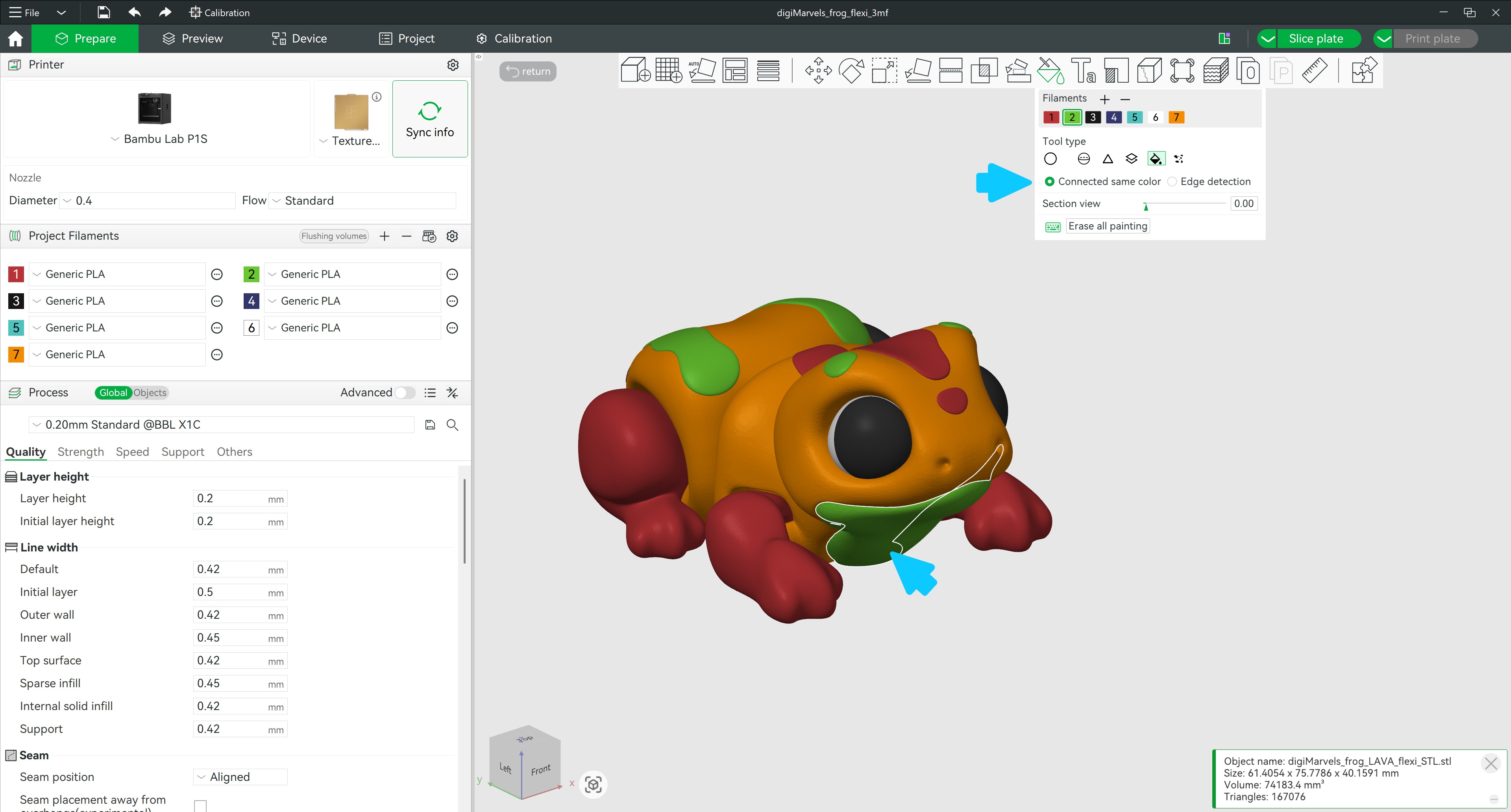The image size is (1511, 812).
Task: Open the Measure ruler tool
Action: 1315,70
